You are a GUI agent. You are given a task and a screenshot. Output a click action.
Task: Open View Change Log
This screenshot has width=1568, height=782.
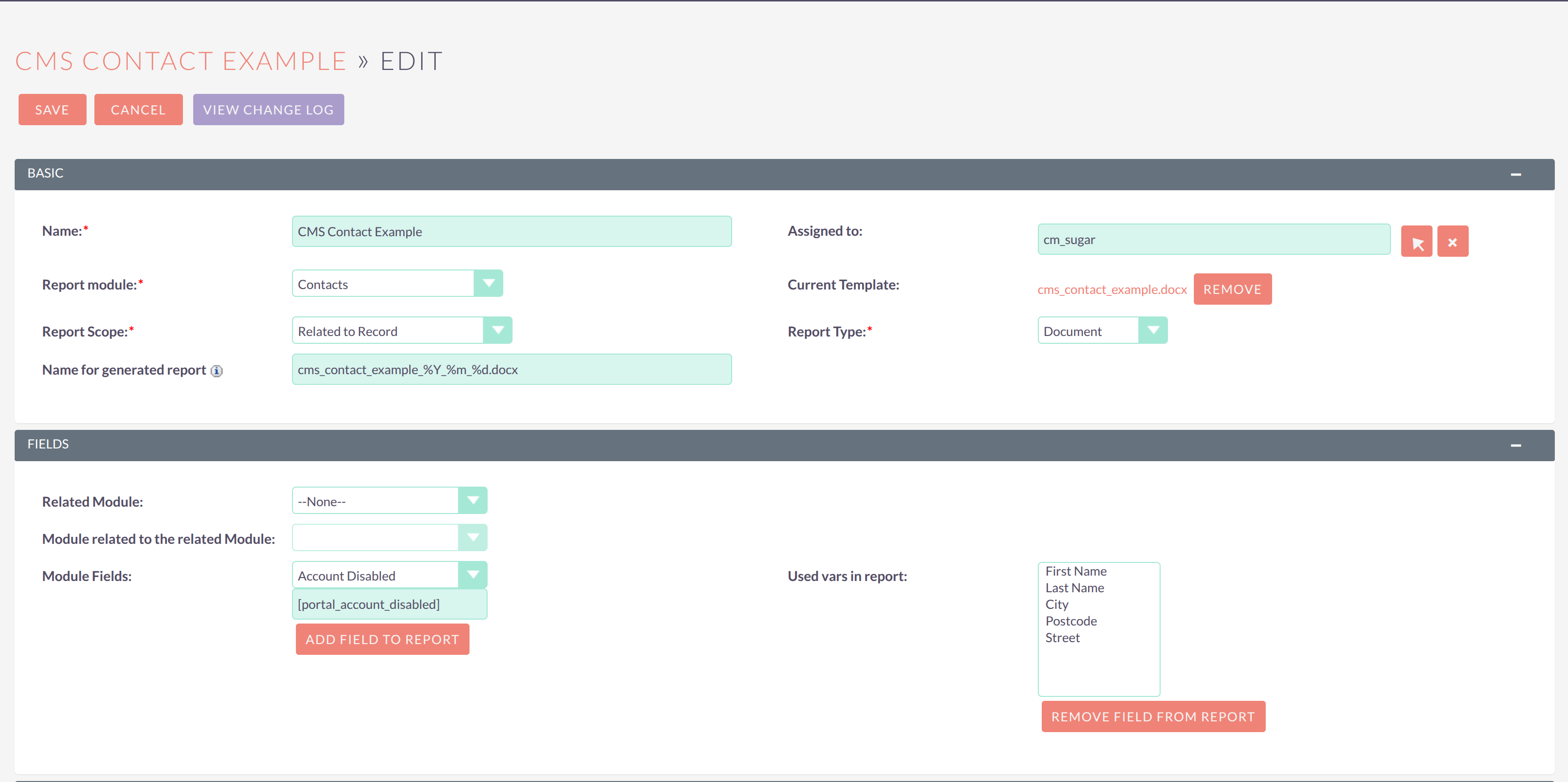268,110
